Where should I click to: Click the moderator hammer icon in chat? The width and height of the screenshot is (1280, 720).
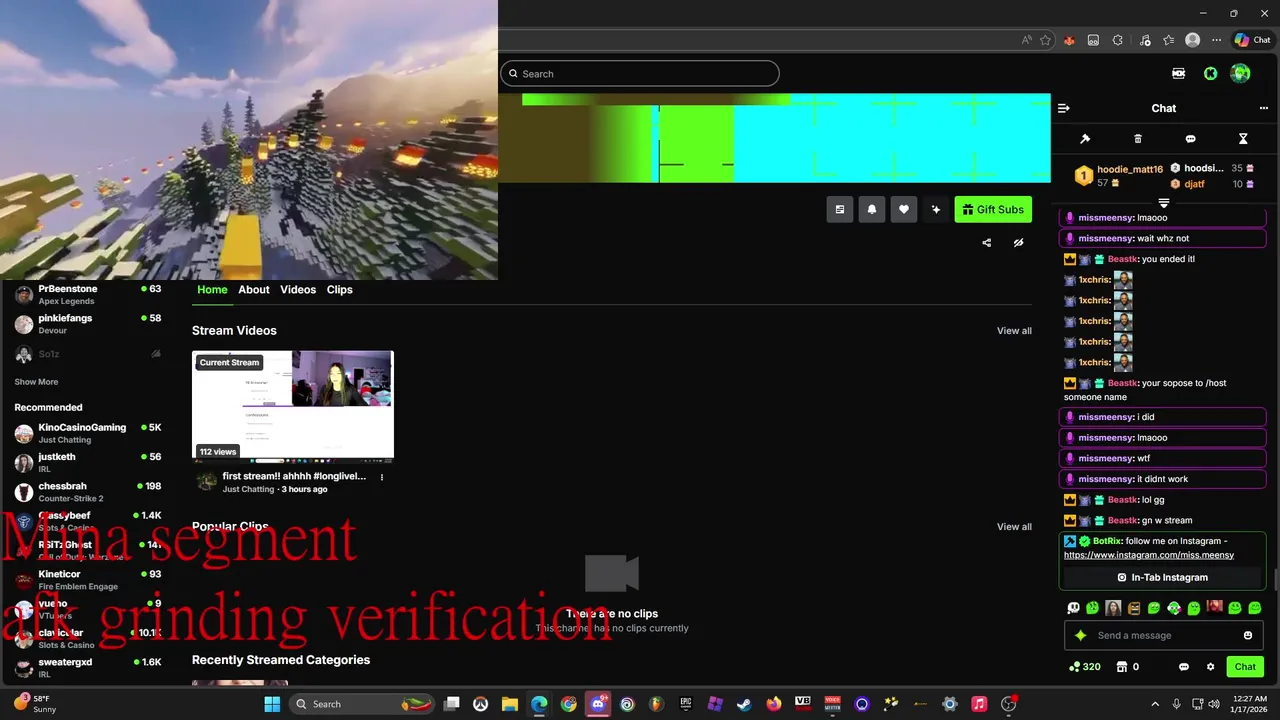click(x=1085, y=139)
